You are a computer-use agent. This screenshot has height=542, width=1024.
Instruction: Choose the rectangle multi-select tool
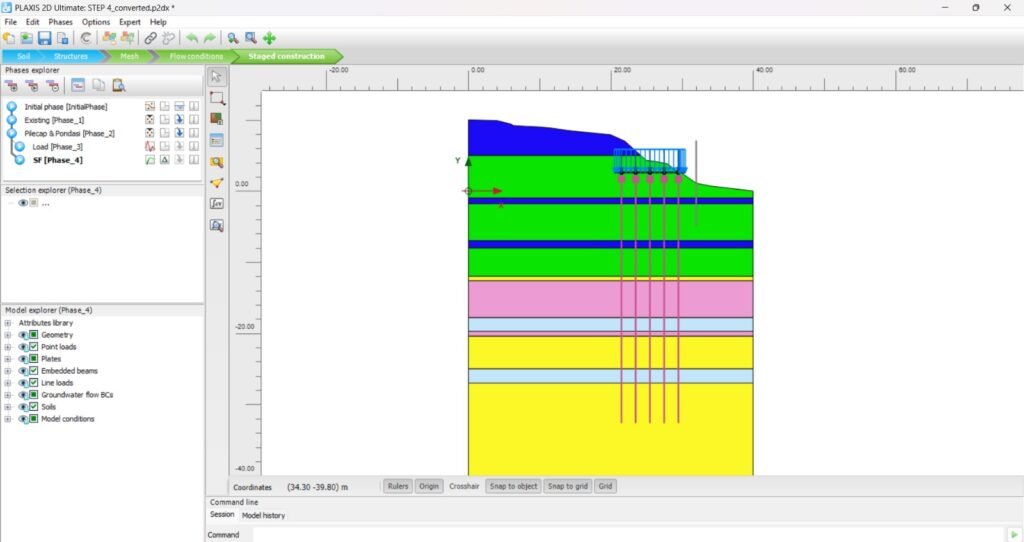click(216, 98)
